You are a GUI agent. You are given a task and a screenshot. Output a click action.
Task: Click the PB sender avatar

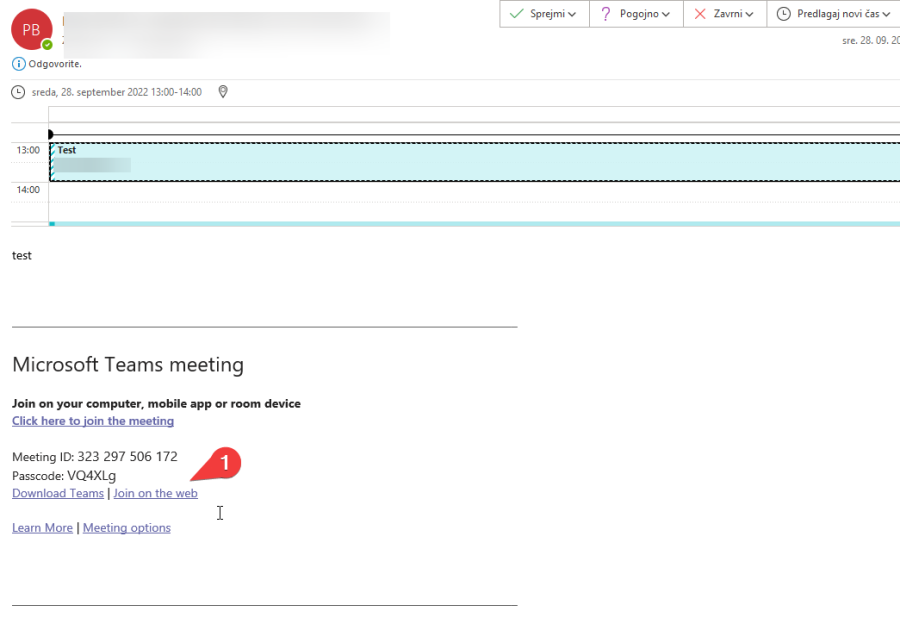coord(31,29)
